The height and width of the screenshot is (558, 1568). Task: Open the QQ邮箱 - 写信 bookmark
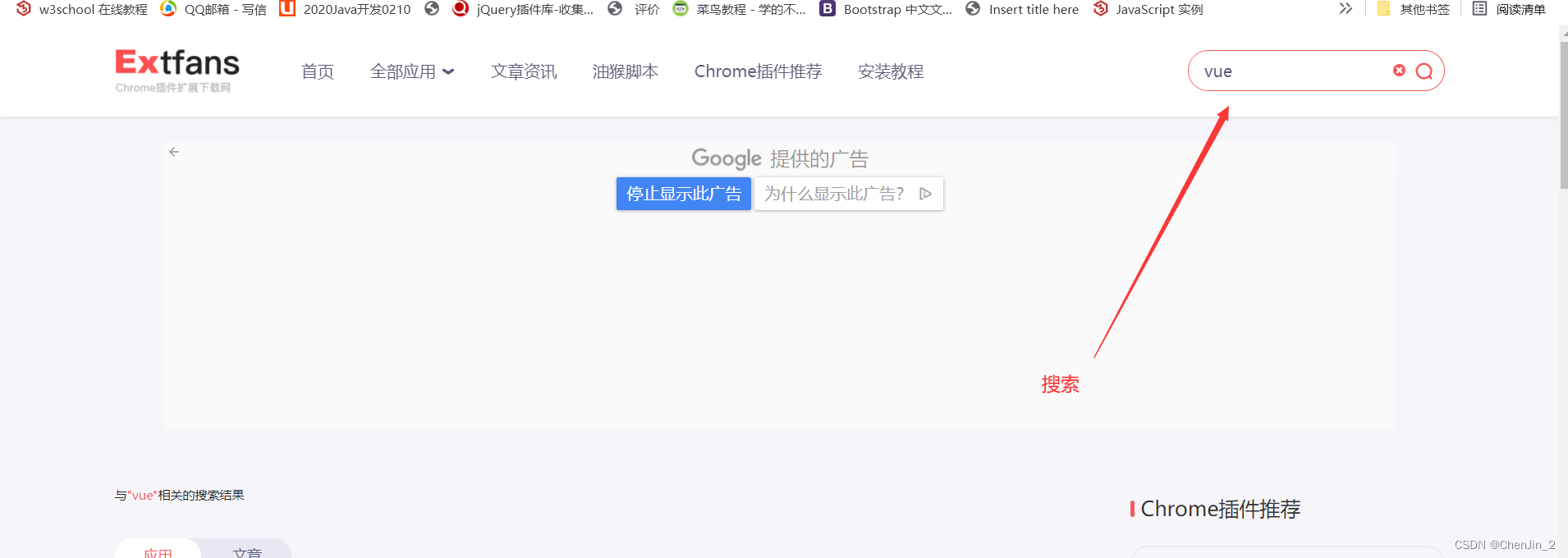coord(213,9)
